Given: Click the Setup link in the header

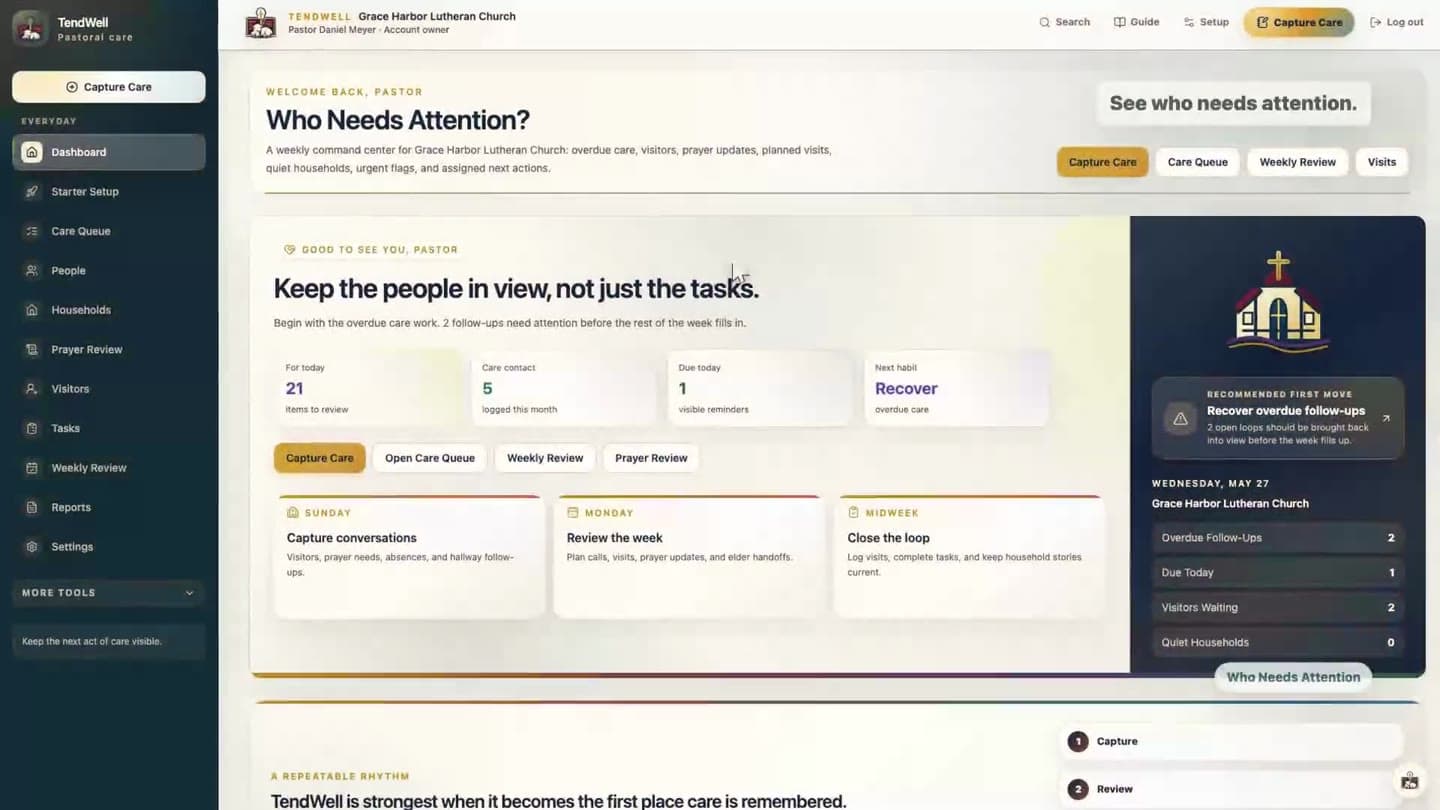Looking at the screenshot, I should pos(1206,22).
